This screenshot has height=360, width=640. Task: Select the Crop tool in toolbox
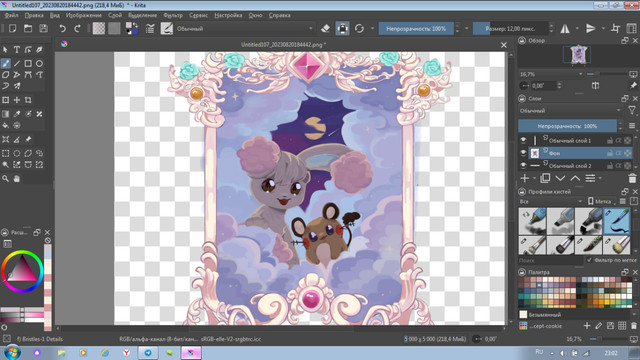(x=28, y=100)
